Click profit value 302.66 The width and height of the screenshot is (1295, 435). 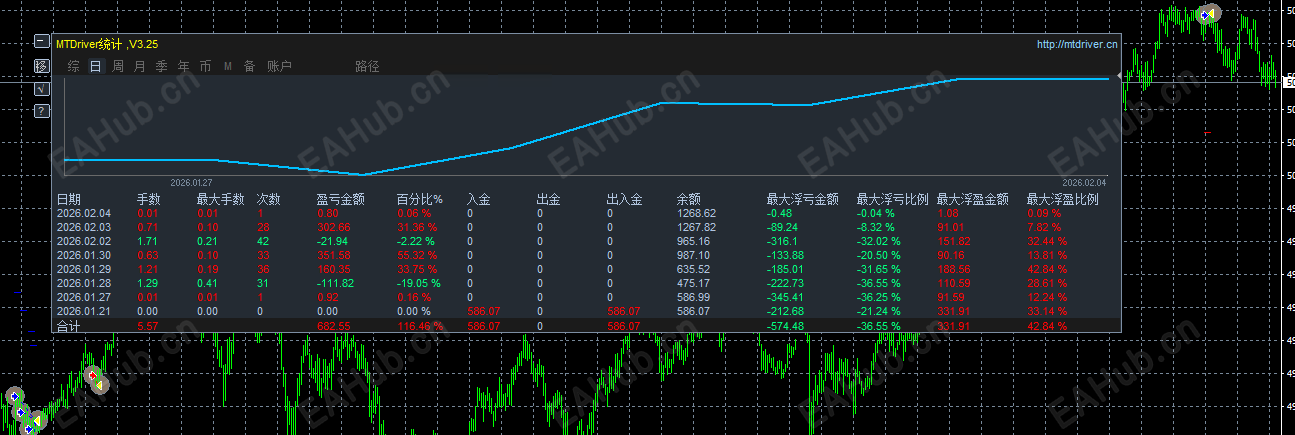tap(334, 227)
